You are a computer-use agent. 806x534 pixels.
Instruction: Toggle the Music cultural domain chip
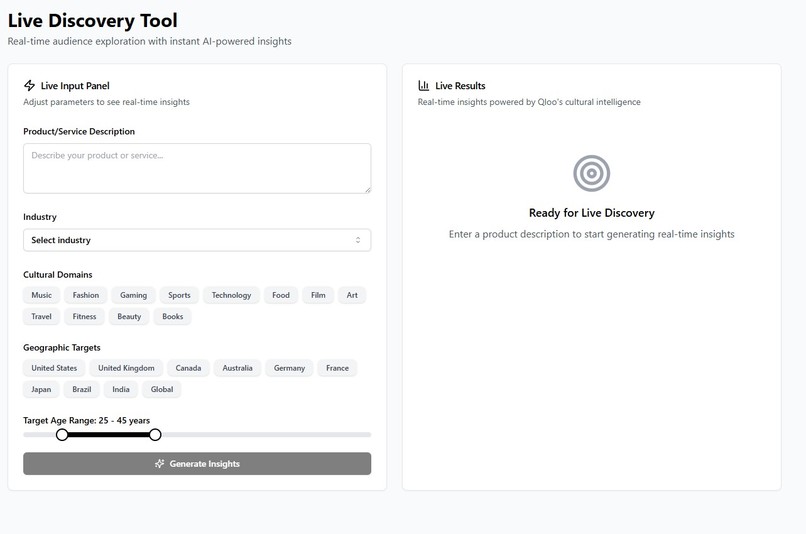pyautogui.click(x=42, y=295)
